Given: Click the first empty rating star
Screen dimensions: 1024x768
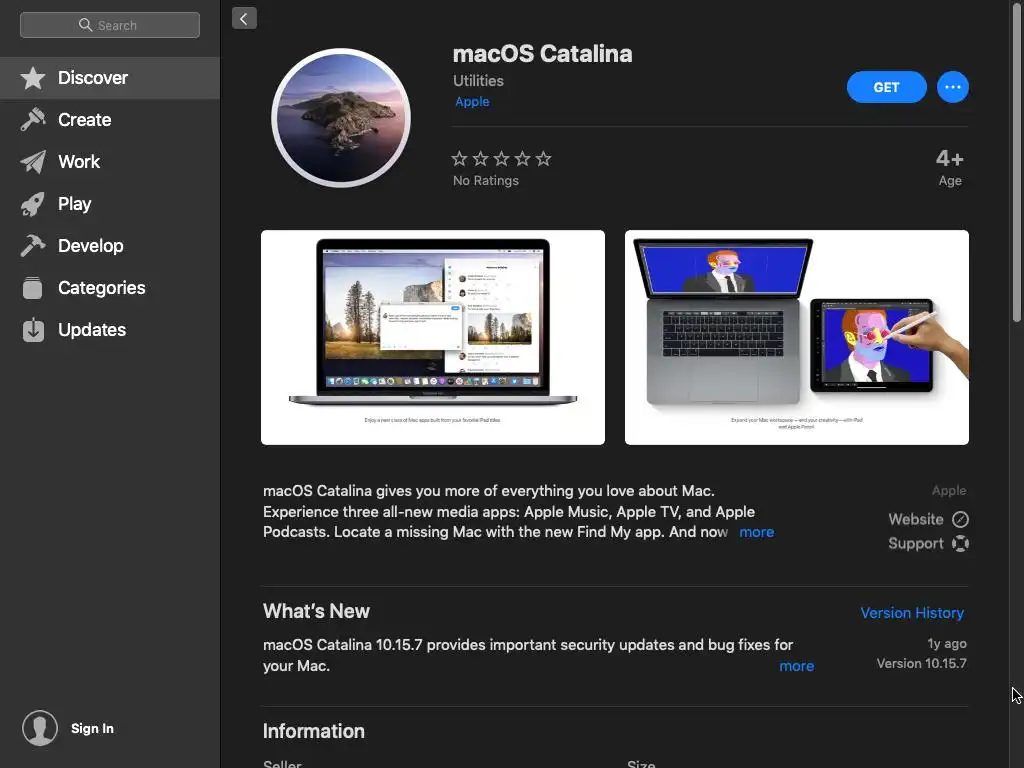Looking at the screenshot, I should click(x=459, y=159).
